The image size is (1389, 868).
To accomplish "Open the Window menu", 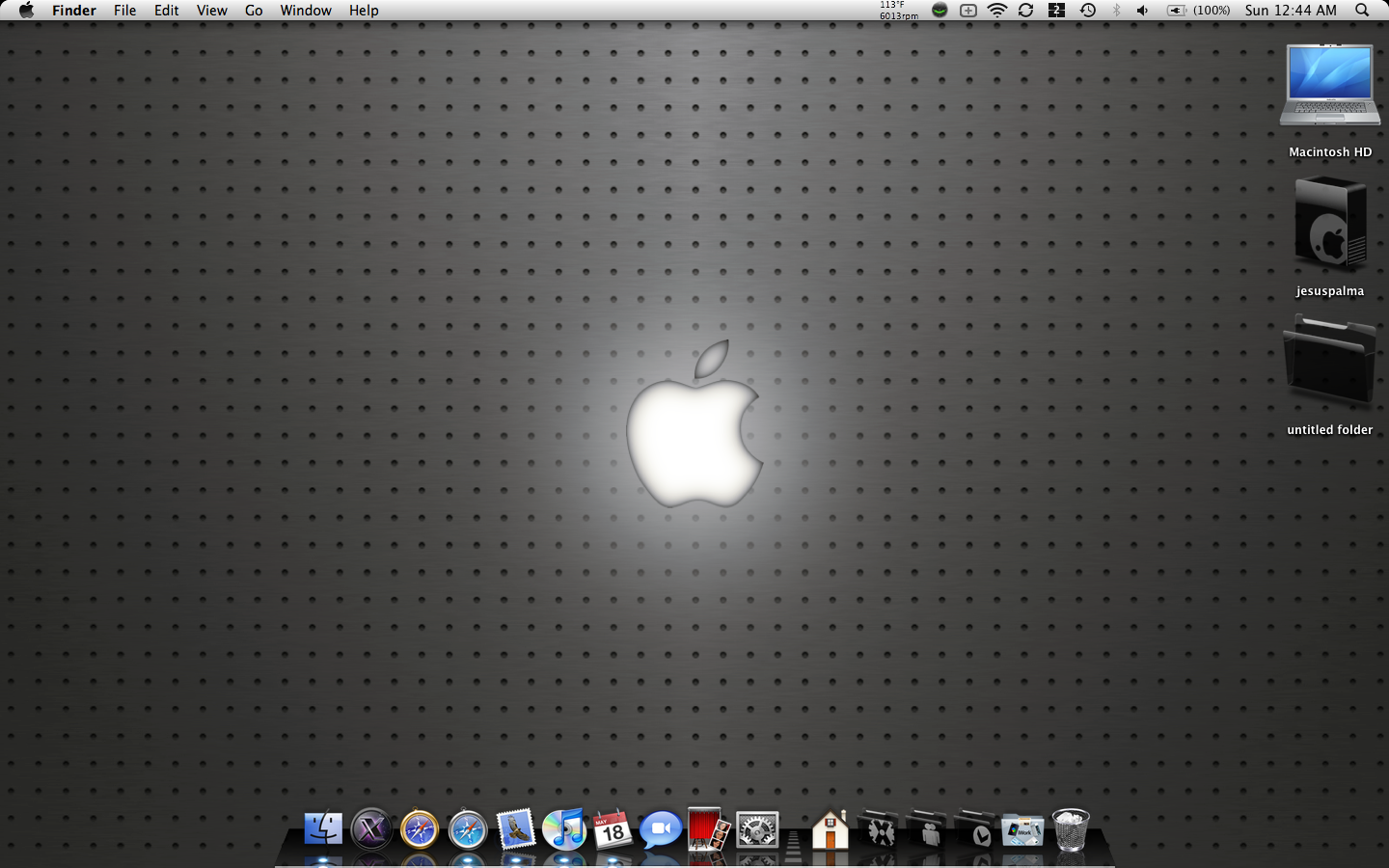I will click(306, 11).
